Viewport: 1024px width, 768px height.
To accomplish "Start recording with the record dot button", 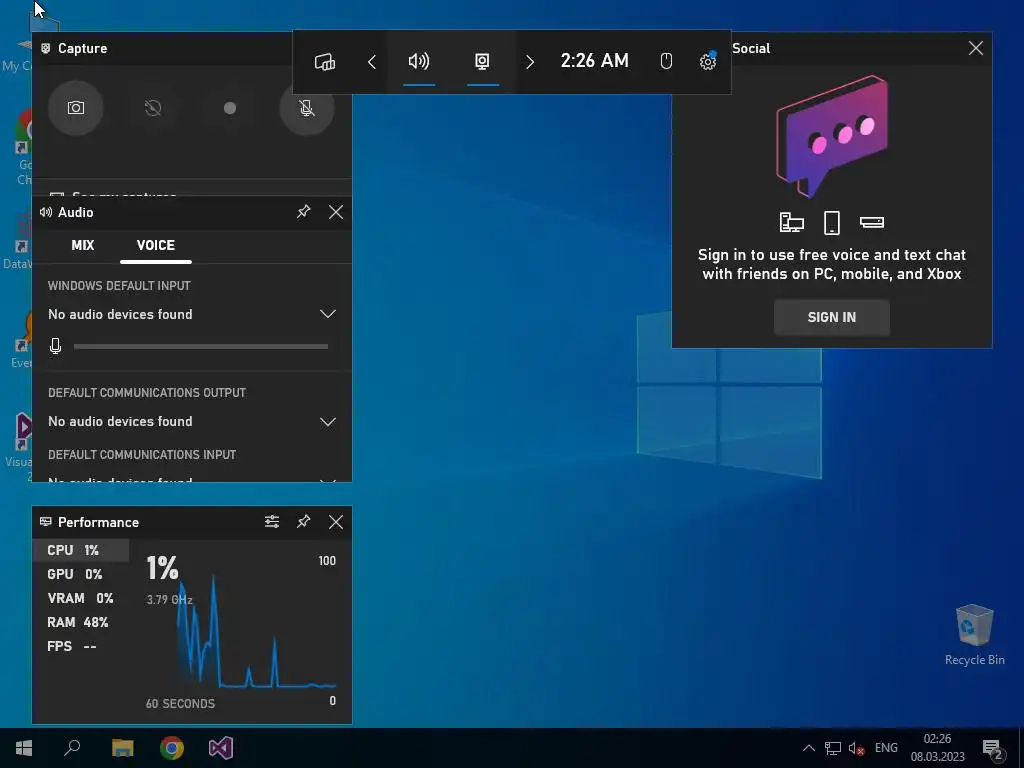I will [x=230, y=108].
